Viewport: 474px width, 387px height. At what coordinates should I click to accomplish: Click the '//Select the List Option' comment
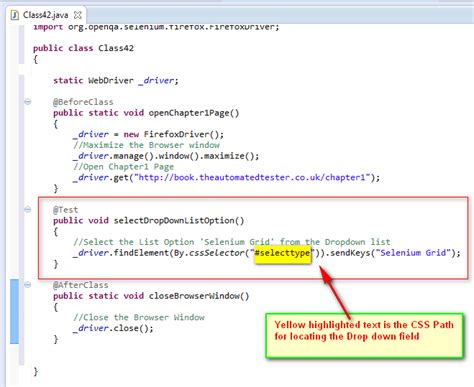point(232,242)
